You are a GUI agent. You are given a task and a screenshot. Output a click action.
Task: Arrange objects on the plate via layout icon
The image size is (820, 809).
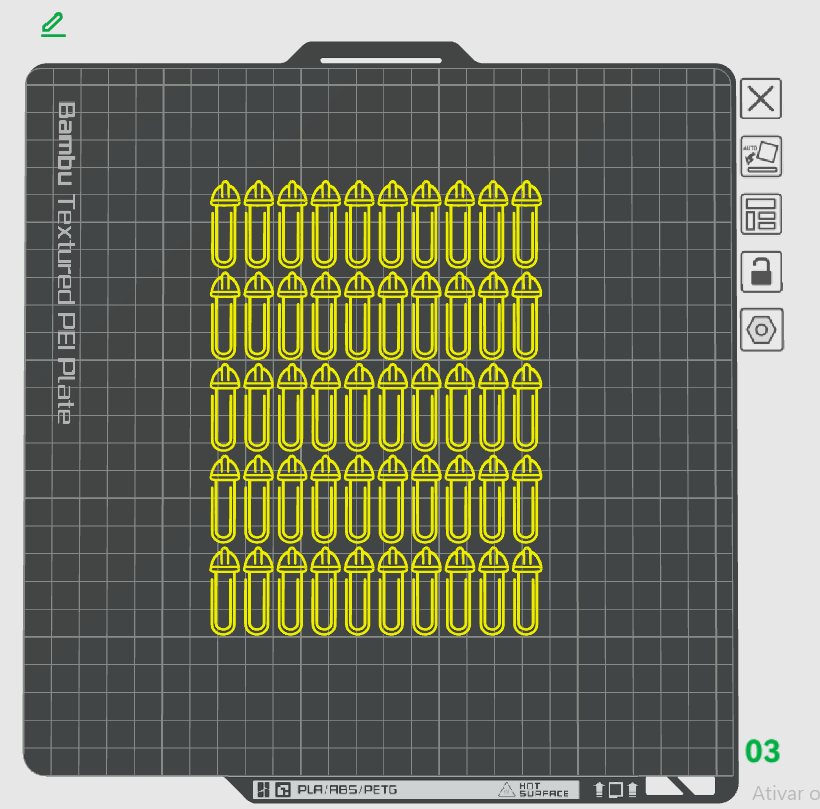click(x=761, y=214)
